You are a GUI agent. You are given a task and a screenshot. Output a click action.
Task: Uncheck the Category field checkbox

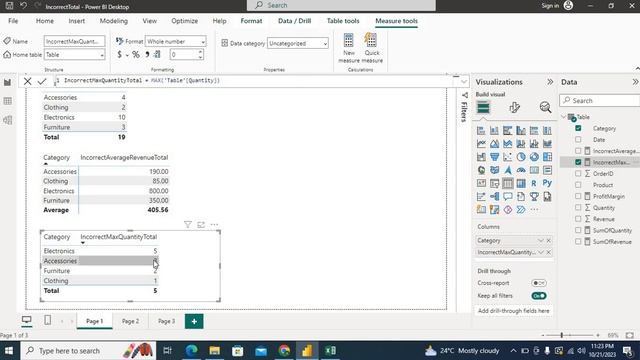(578, 128)
